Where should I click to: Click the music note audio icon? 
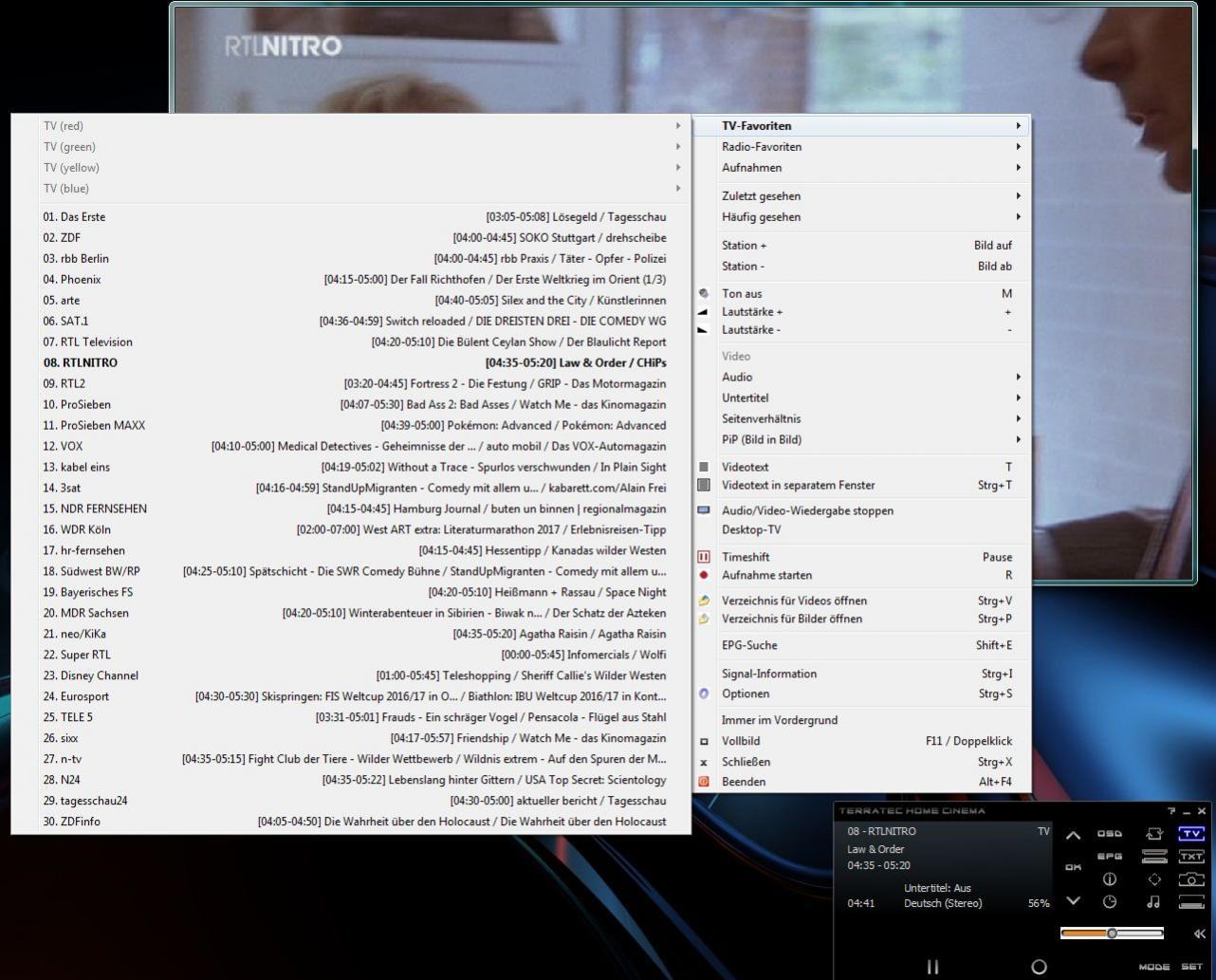pos(1153,902)
